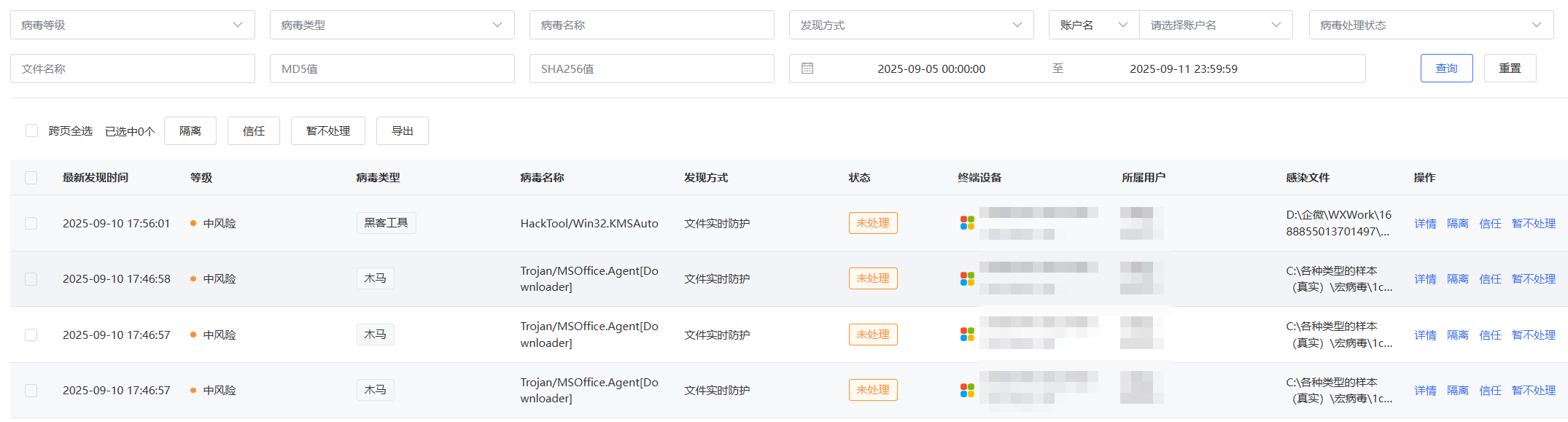Focus the SHA256值 input field
The height and width of the screenshot is (422, 1568).
tap(651, 69)
